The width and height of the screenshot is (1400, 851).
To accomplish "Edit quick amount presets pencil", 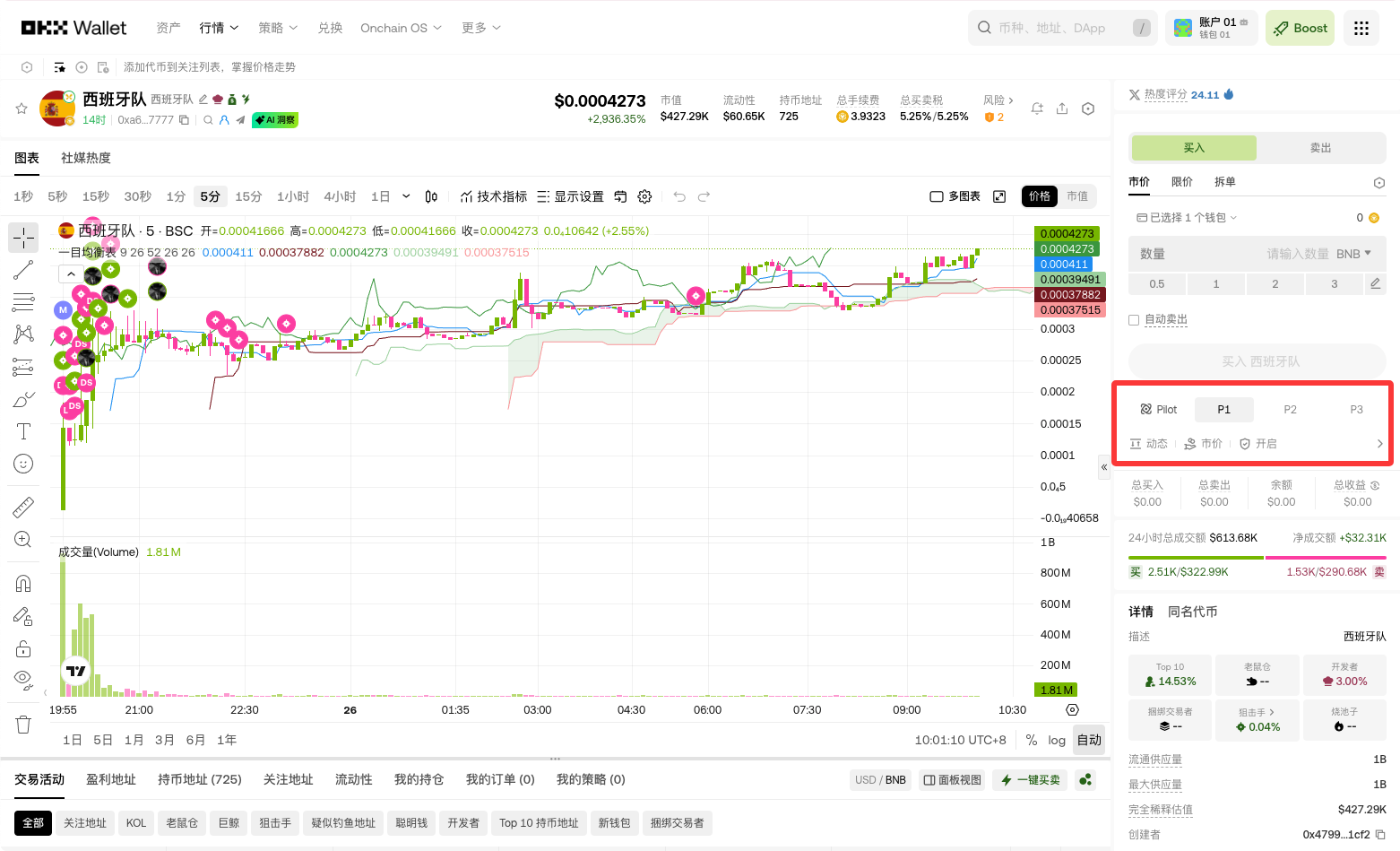I will (1376, 283).
